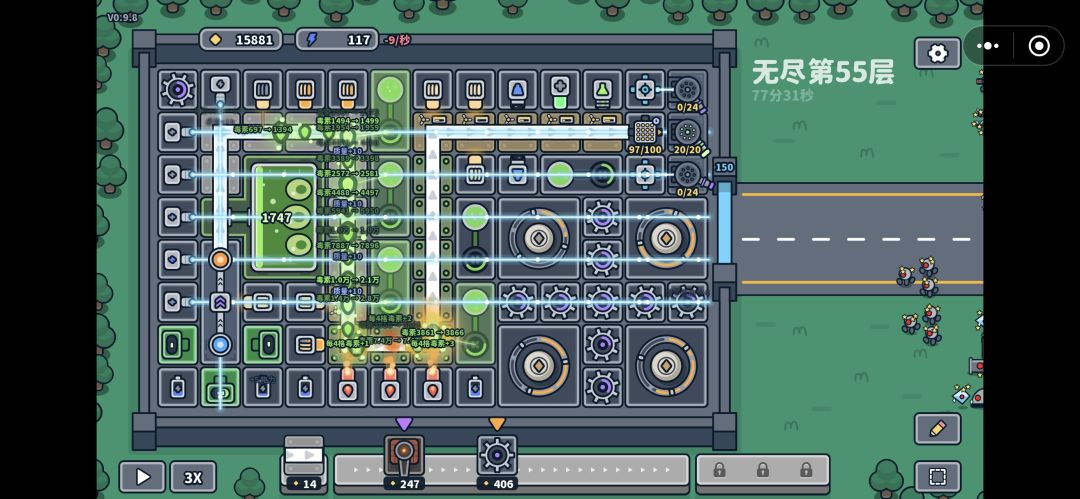Tap the middle padlock in locked slots

(762, 470)
